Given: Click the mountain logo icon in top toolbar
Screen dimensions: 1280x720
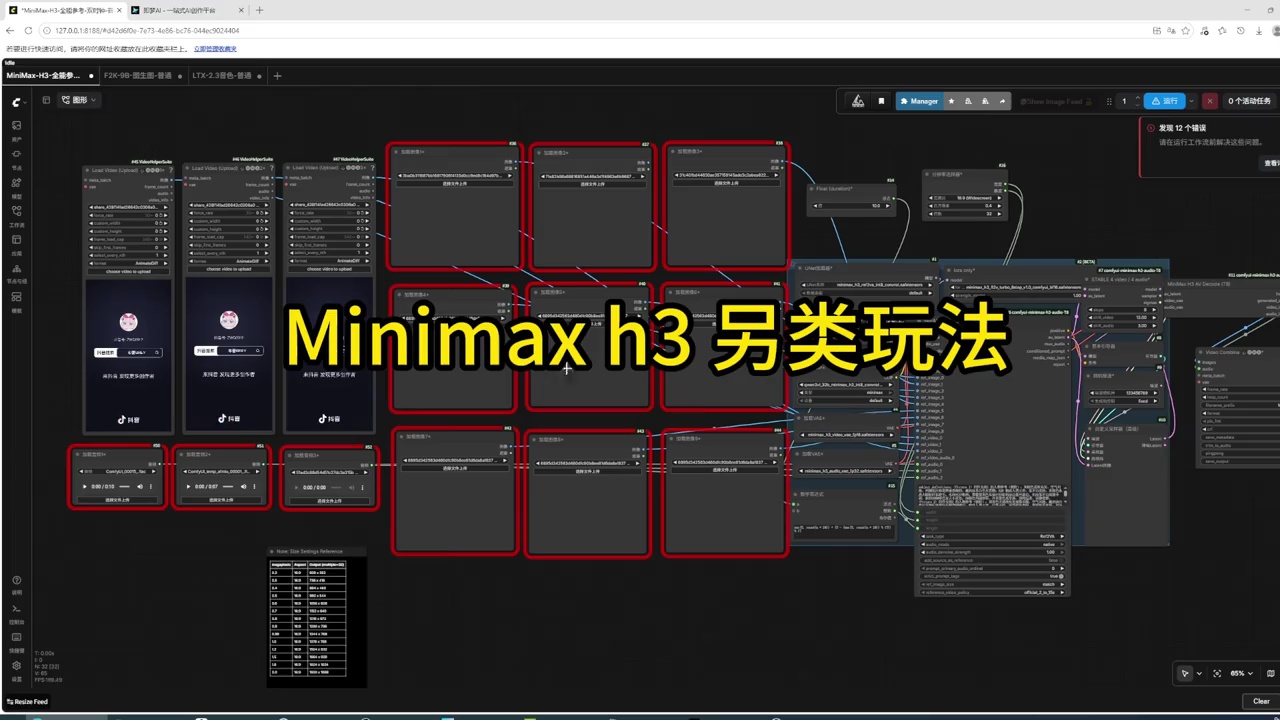Looking at the screenshot, I should (858, 101).
